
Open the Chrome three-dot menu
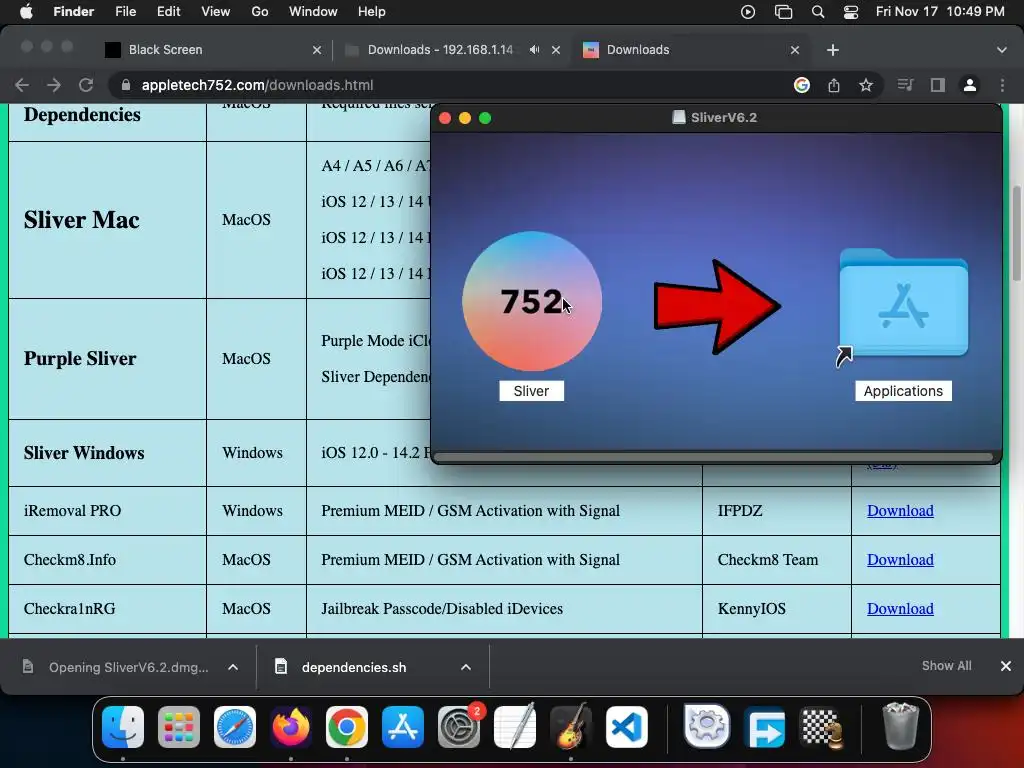[1002, 85]
